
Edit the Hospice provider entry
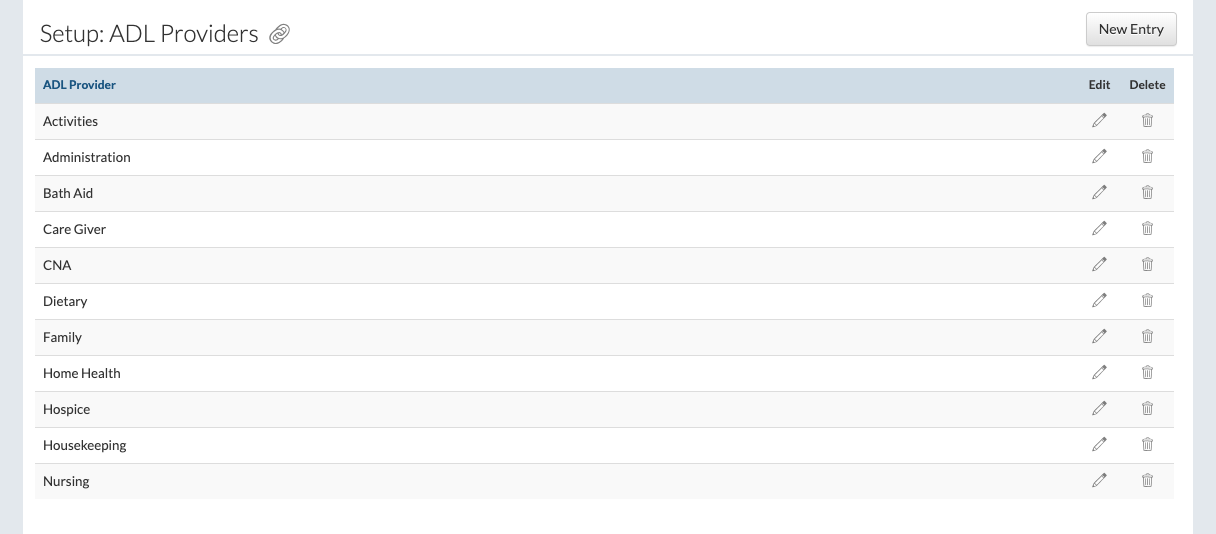(x=1100, y=409)
